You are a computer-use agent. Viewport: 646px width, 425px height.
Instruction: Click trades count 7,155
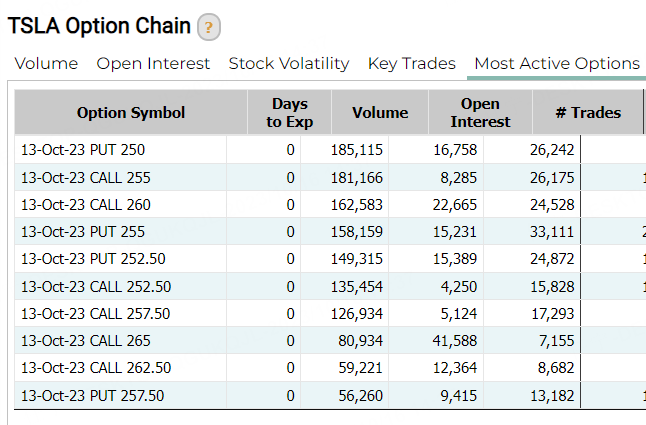pyautogui.click(x=556, y=341)
